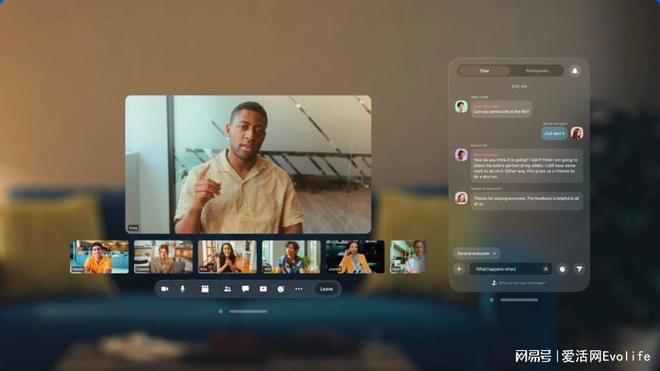
Task: Expand the Send to everyone dropdown
Action: tap(476, 254)
